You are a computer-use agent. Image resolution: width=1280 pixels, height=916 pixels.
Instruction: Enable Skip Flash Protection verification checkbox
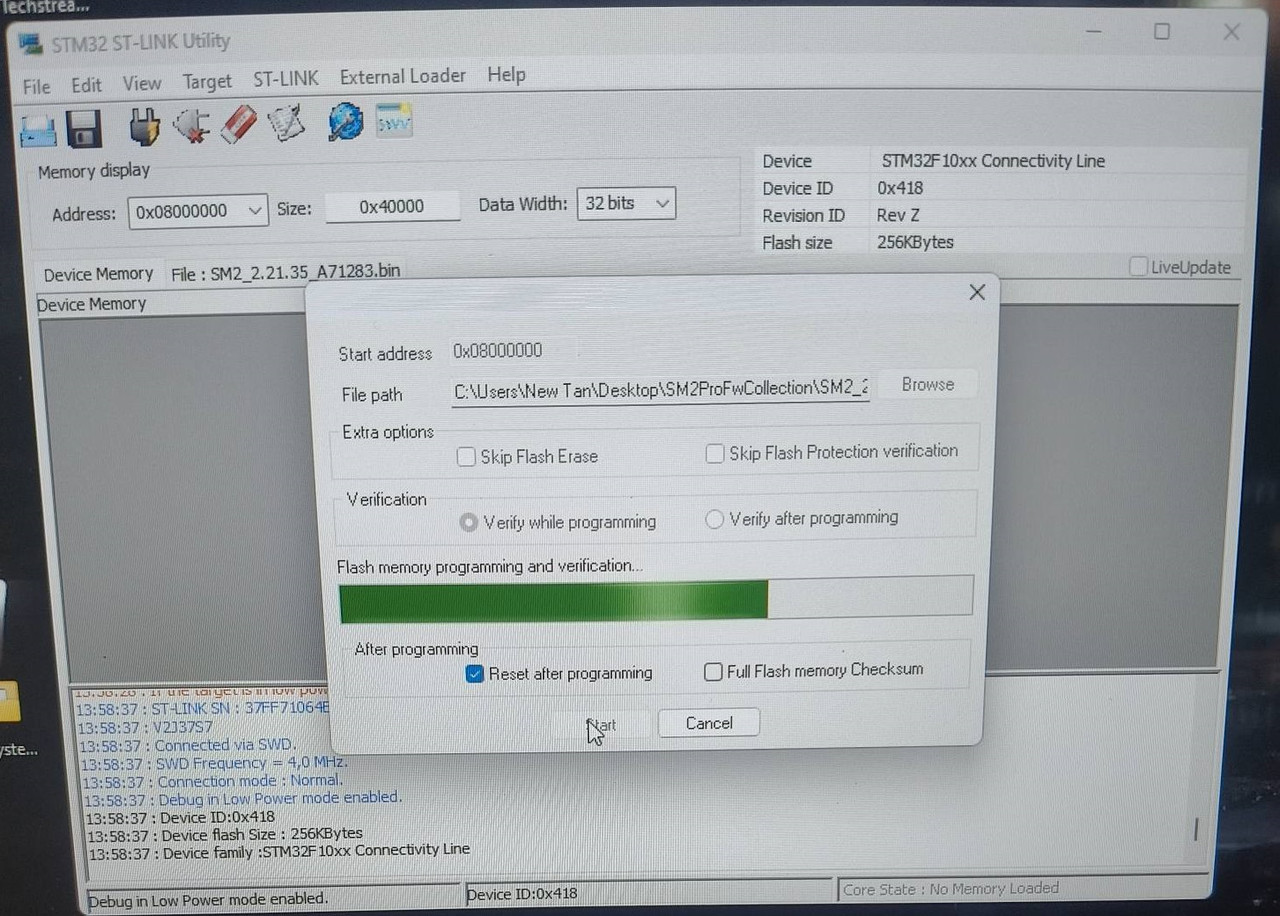tap(715, 454)
